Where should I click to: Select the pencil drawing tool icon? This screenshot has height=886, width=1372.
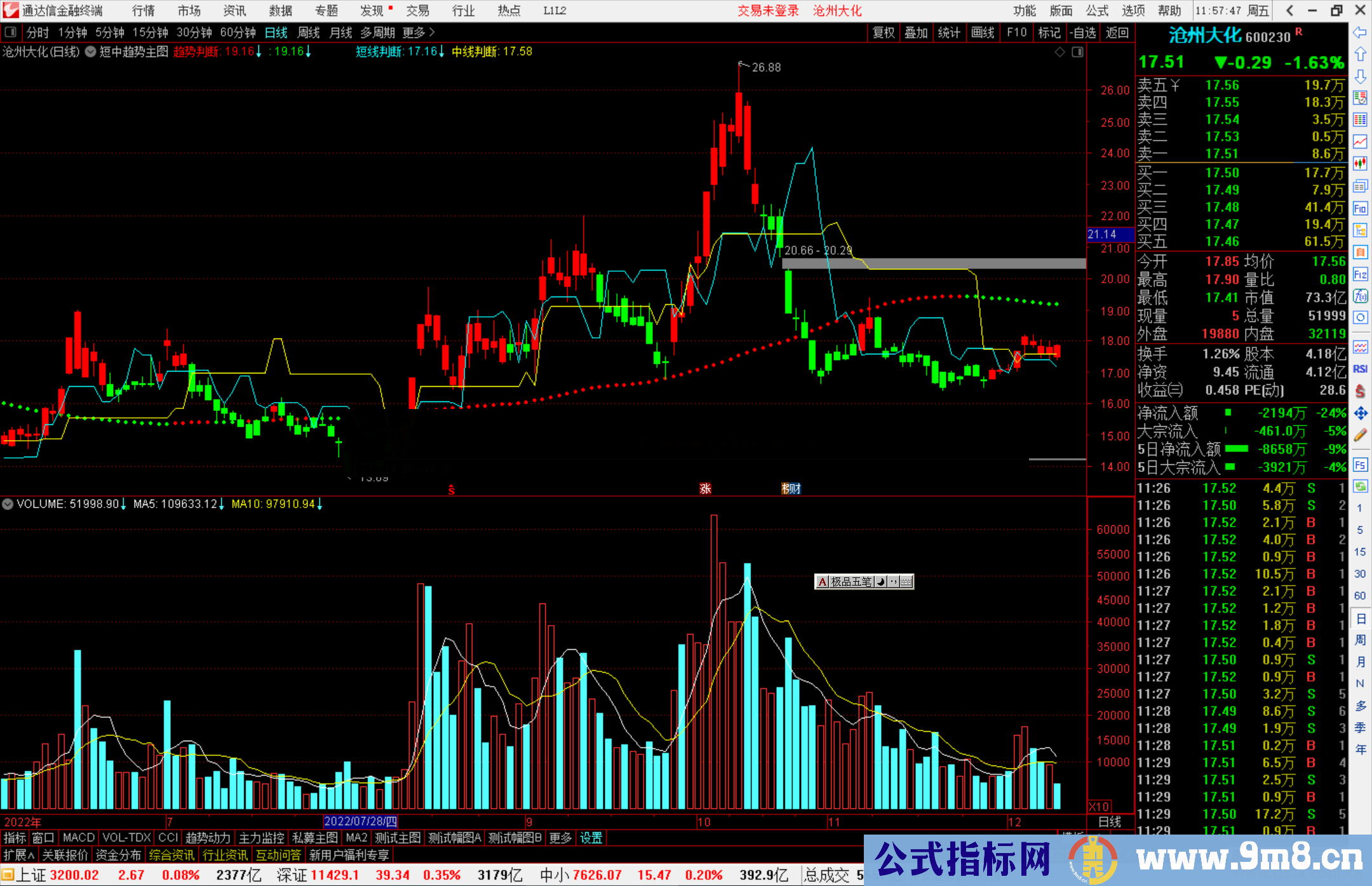point(1360,435)
